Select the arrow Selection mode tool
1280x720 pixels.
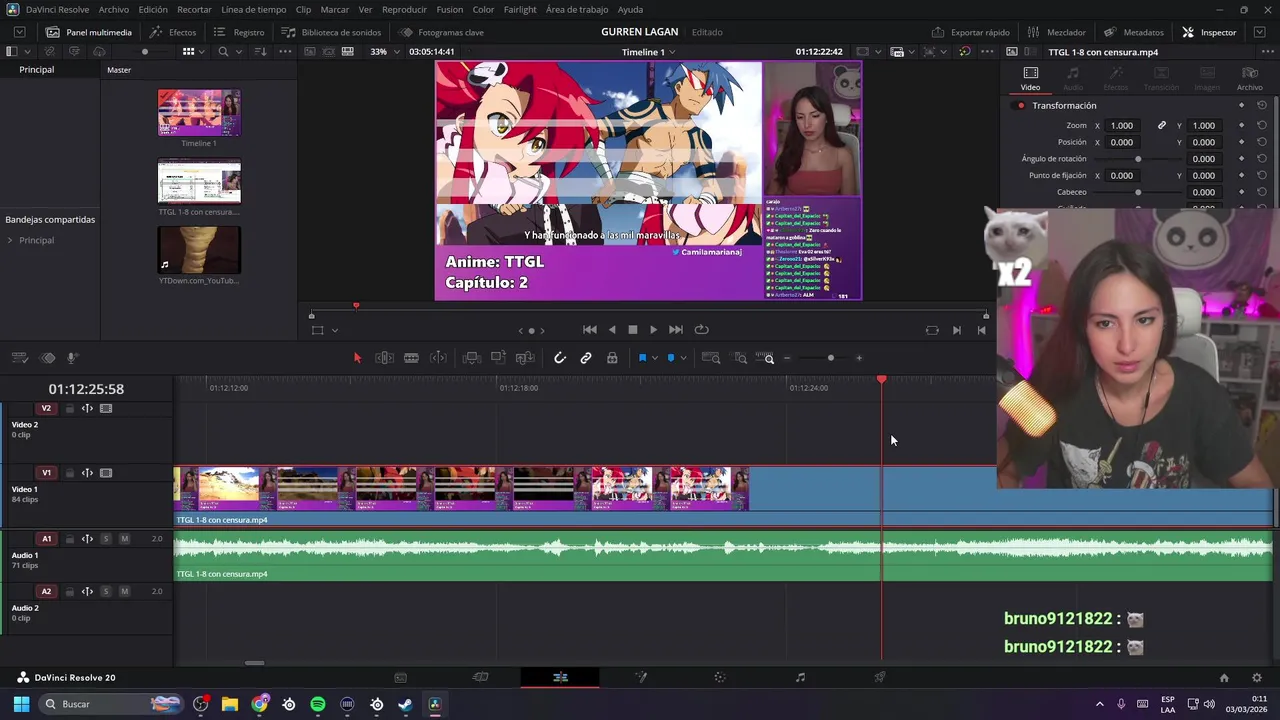pyautogui.click(x=357, y=358)
